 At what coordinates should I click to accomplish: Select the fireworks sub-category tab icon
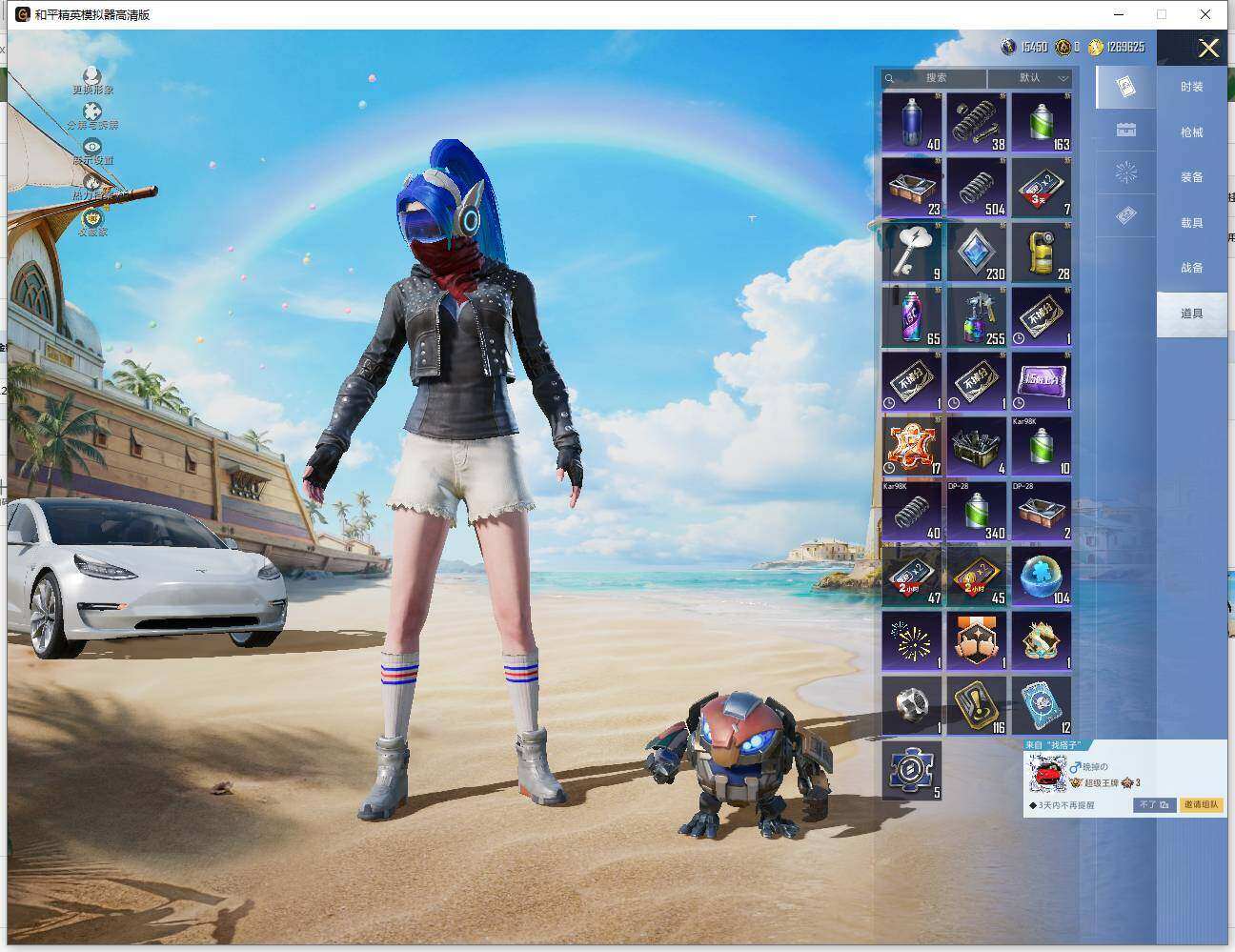point(1125,172)
